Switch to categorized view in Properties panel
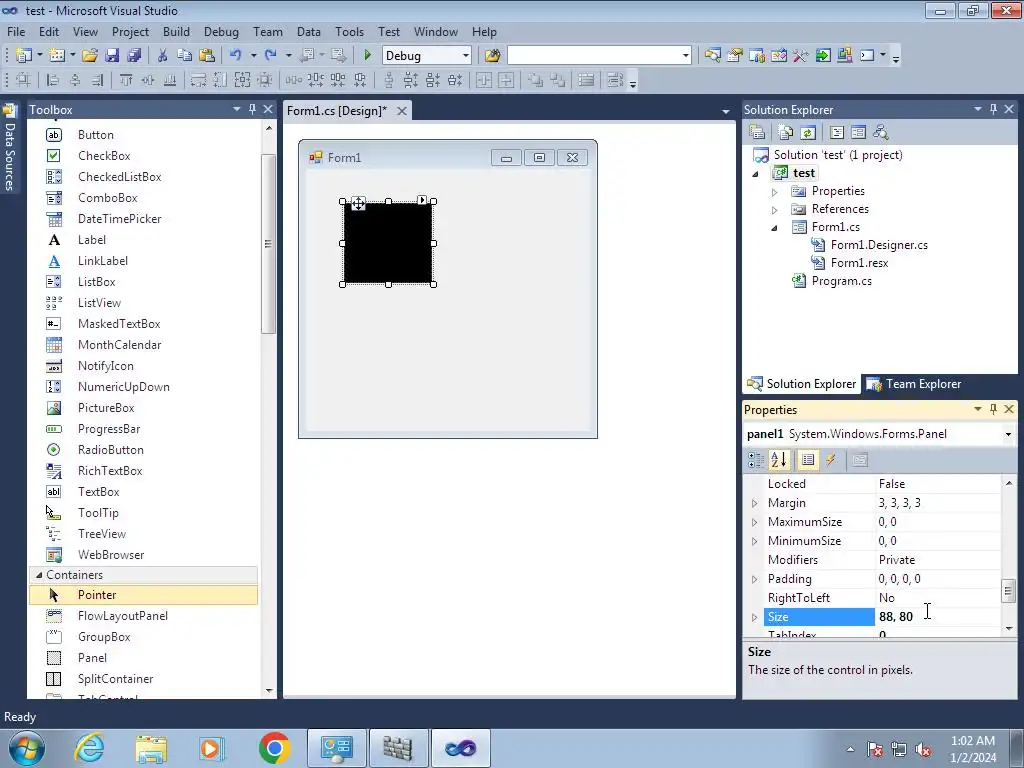This screenshot has width=1024, height=768. (756, 460)
